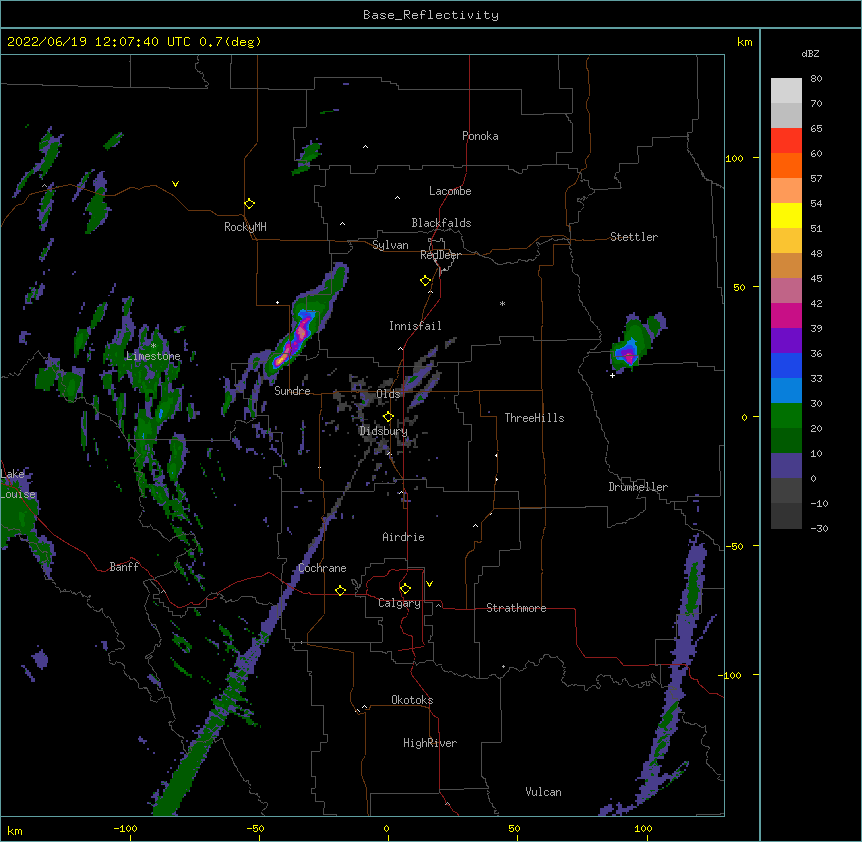Click the white asterisk marker east of Innisfail
862x842 pixels.
502,303
